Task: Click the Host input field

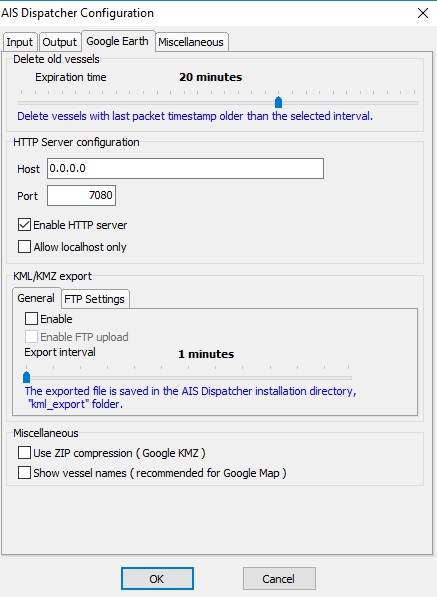Action: coord(185,169)
